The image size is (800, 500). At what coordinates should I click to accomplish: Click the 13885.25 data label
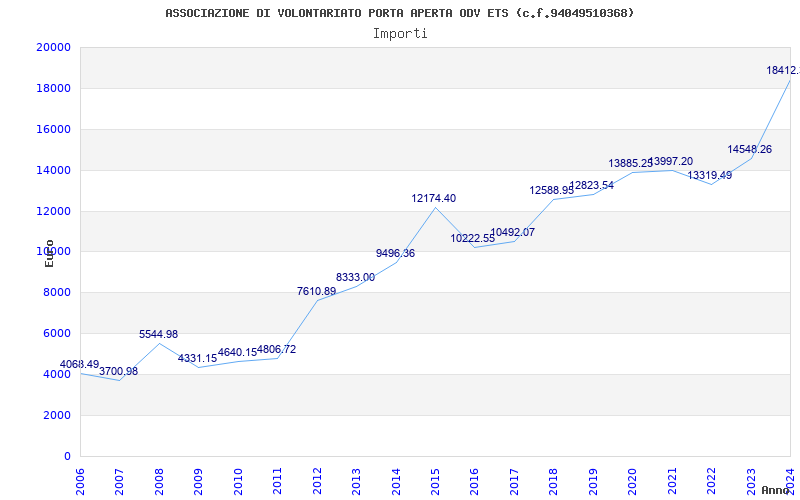click(x=631, y=163)
